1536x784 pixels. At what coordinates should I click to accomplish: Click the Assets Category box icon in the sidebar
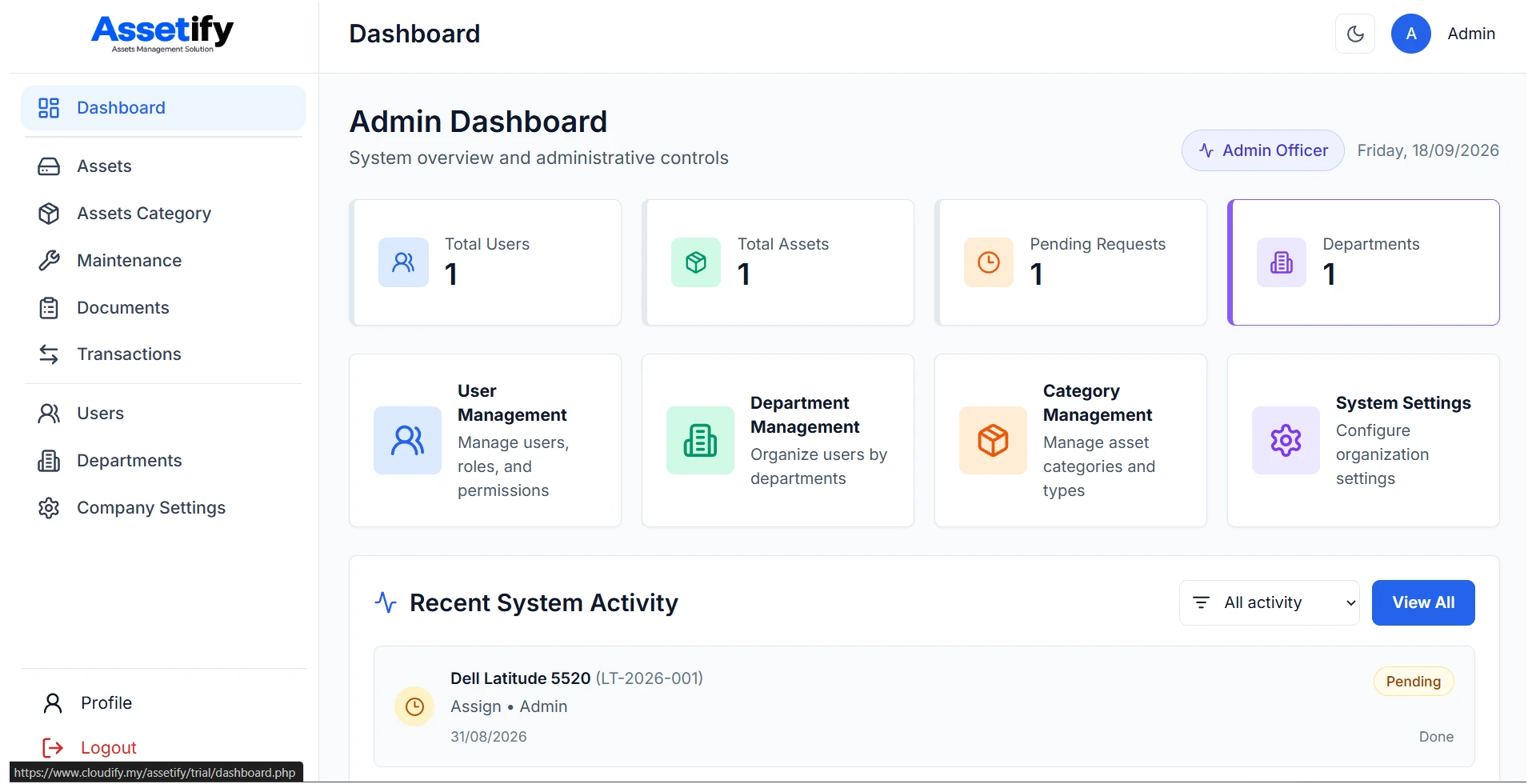tap(49, 214)
